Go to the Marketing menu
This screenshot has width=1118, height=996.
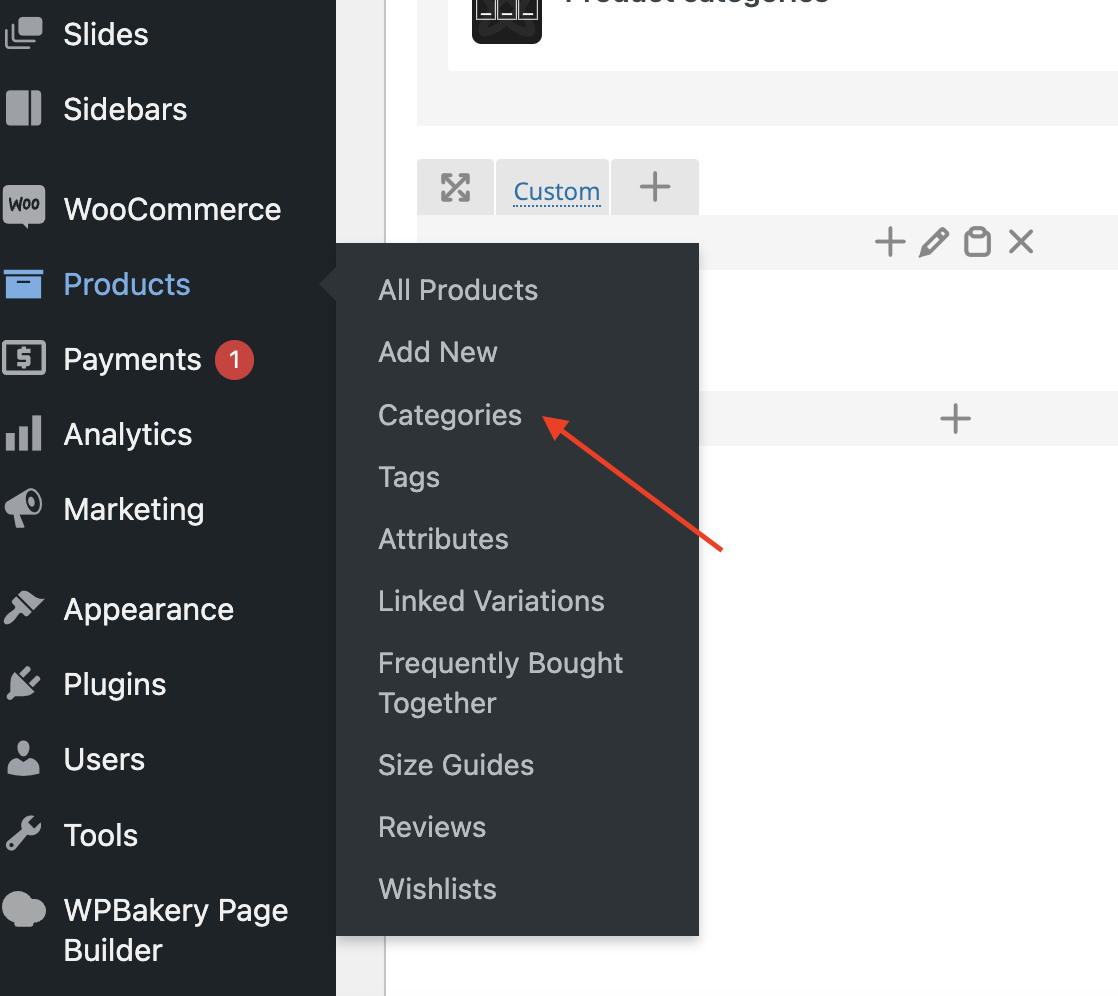[133, 509]
